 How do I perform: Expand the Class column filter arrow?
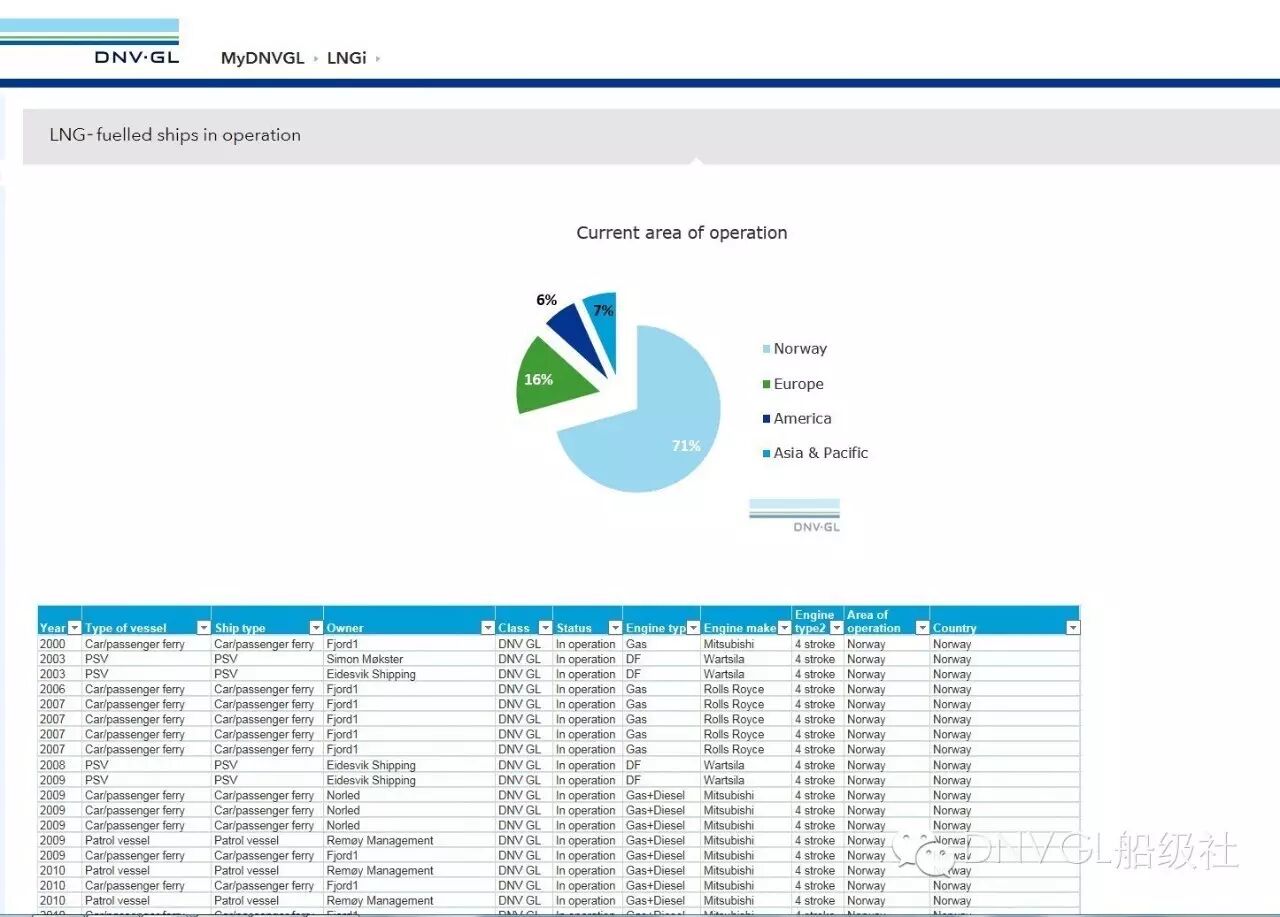point(545,628)
